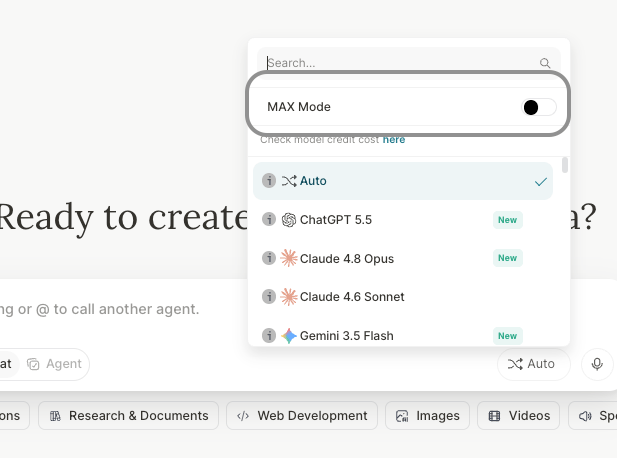Viewport: 617px width, 458px height.
Task: Select the Auto model option
Action: point(403,181)
